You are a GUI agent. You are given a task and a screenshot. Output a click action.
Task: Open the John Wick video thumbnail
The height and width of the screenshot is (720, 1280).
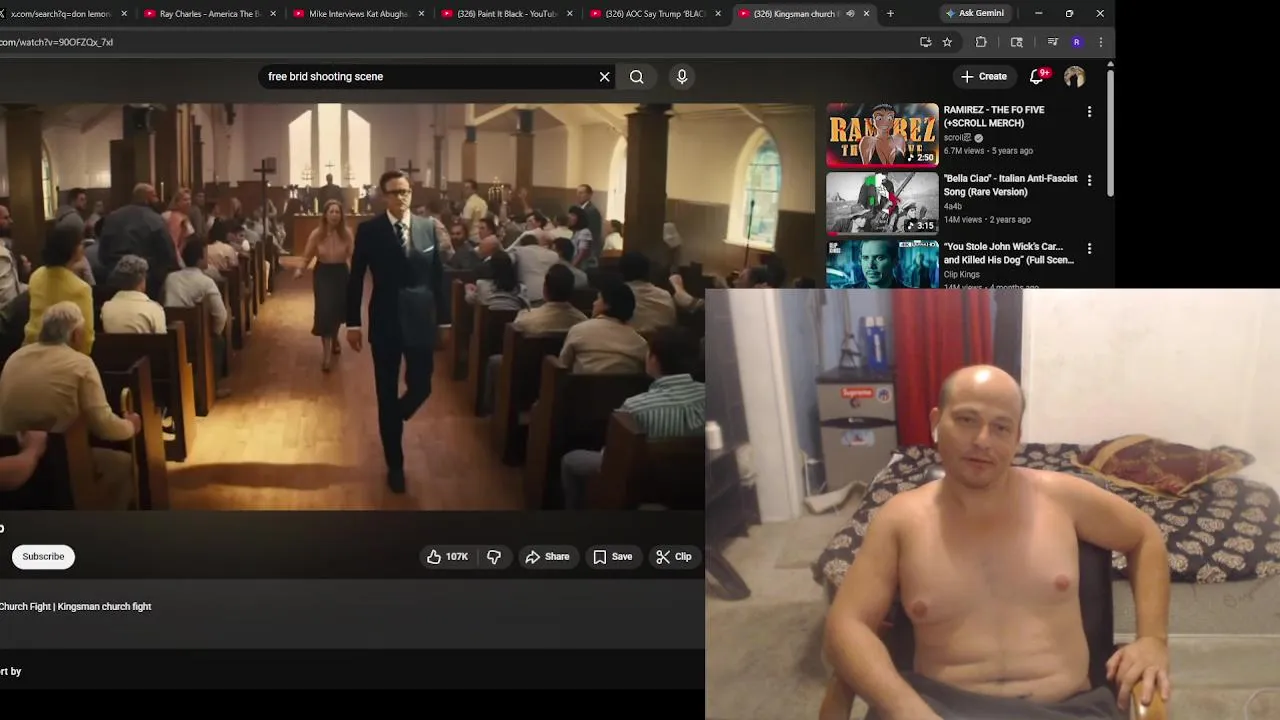coord(882,264)
